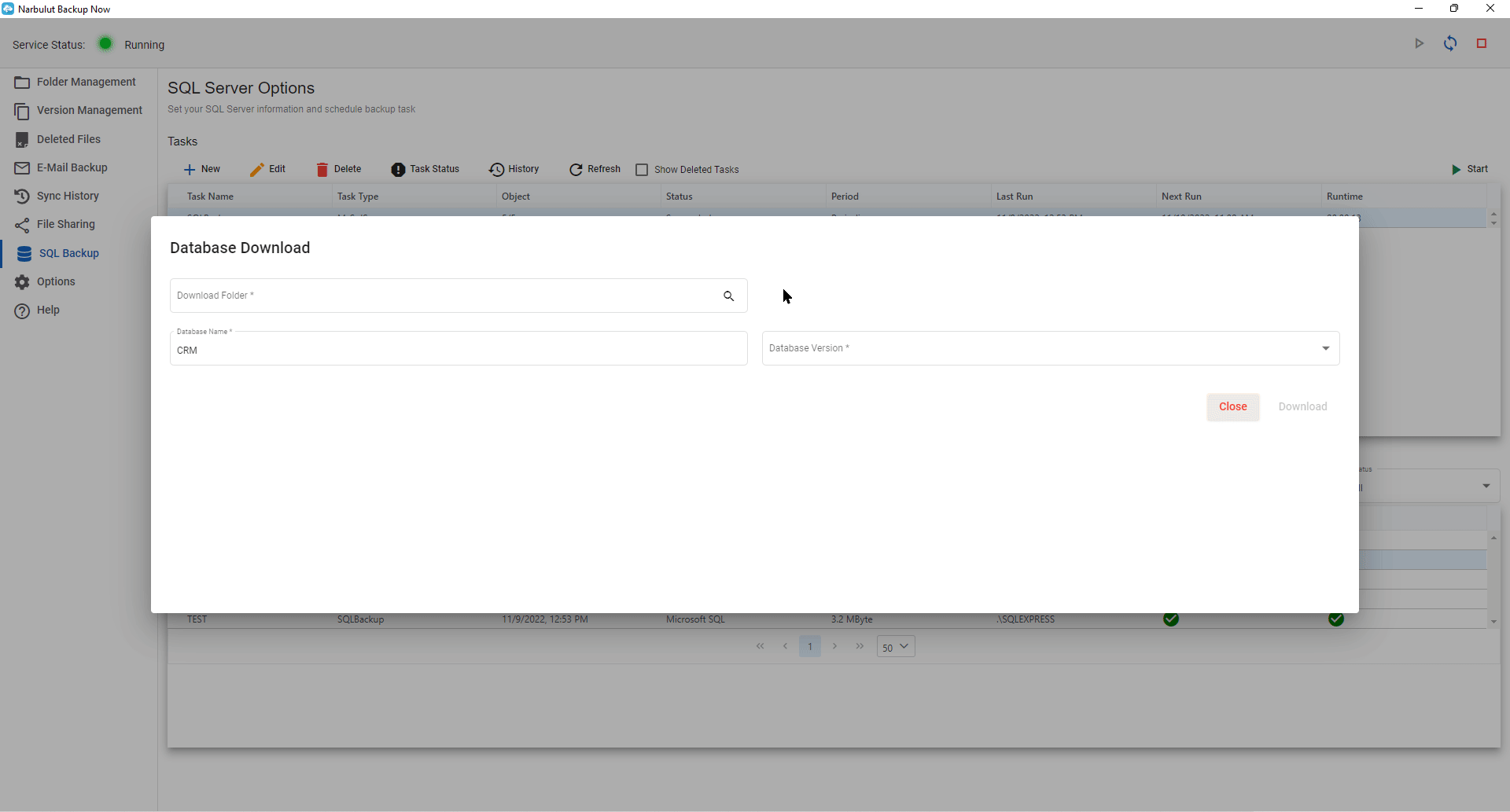Toggle Show Deleted Tasks checkbox
The height and width of the screenshot is (812, 1510).
(x=642, y=170)
